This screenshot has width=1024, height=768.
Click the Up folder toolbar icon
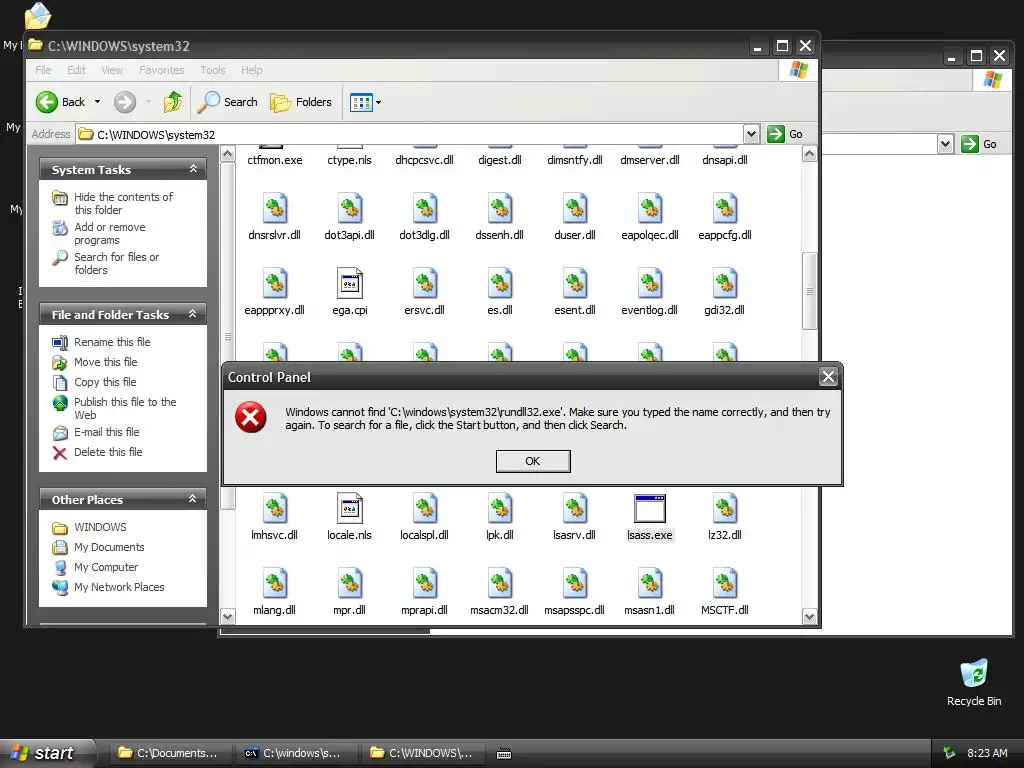point(173,102)
